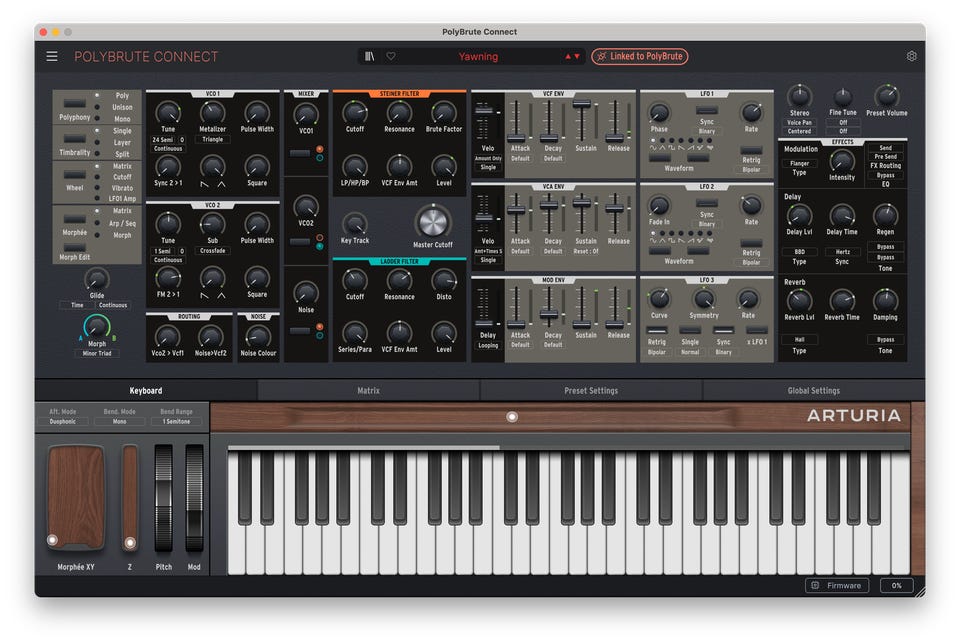The width and height of the screenshot is (960, 643).
Task: Open the Reverb Type 'Hall' selector
Action: [799, 339]
